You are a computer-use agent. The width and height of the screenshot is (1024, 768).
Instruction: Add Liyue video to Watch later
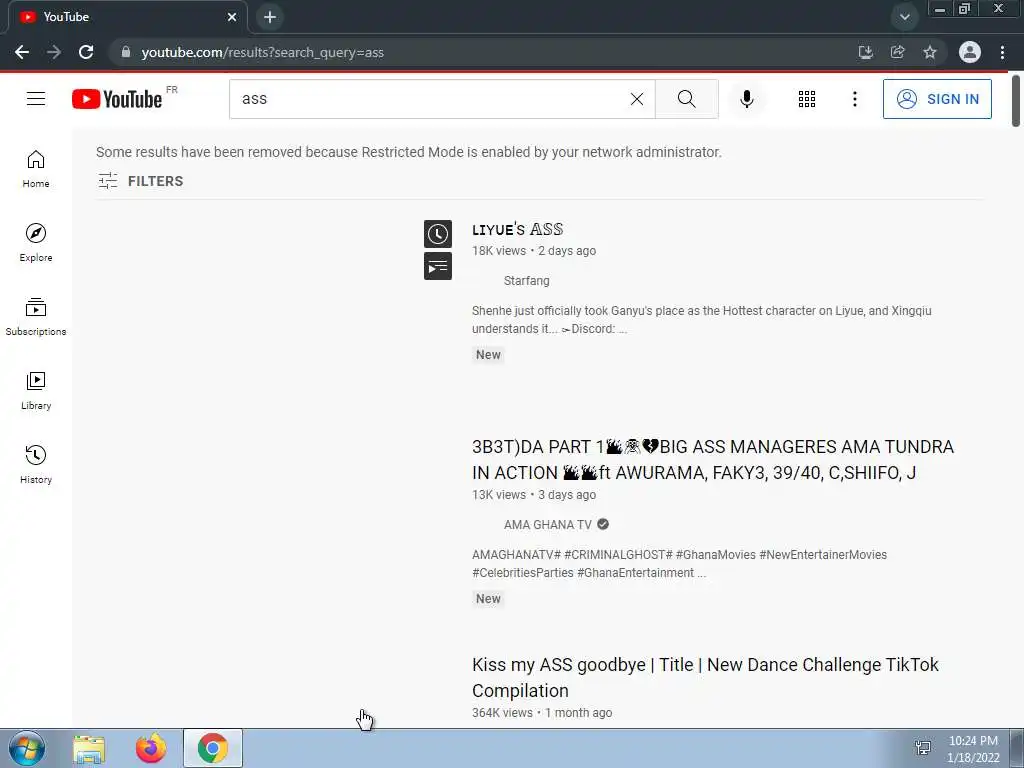point(438,234)
